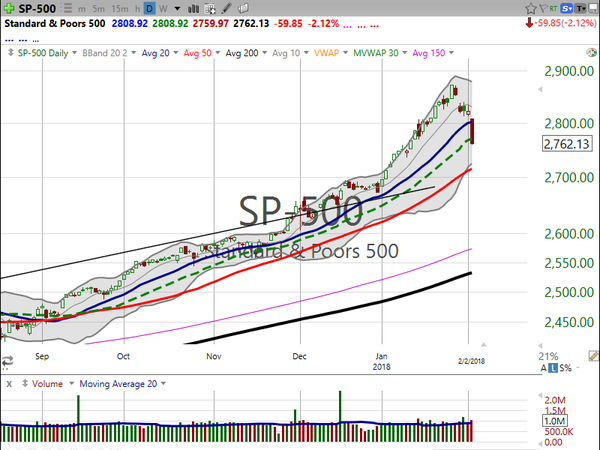Click the 21% scale value
This screenshot has height=450, width=600.
(x=548, y=356)
